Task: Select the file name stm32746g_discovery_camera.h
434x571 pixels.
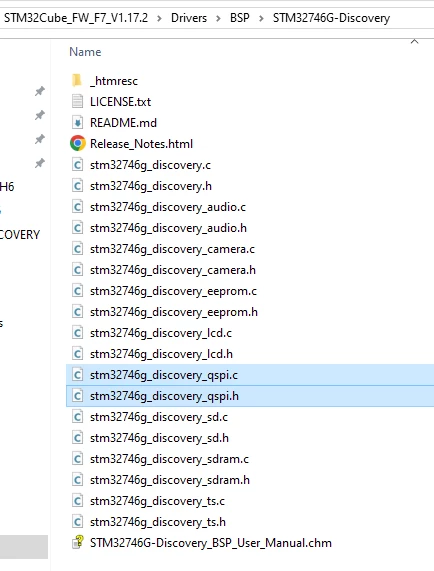Action: tap(173, 270)
